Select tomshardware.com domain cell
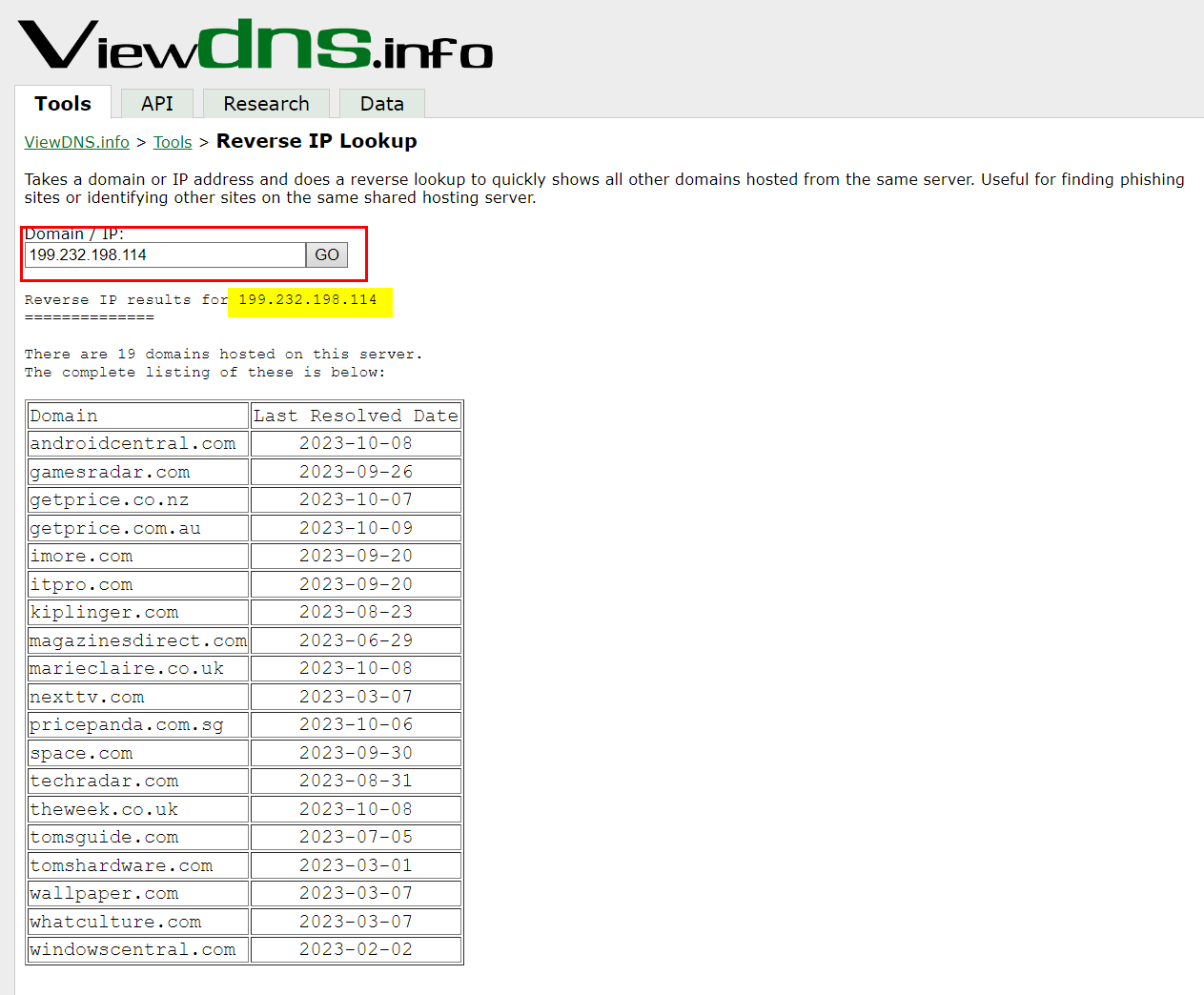The height and width of the screenshot is (995, 1204). pos(138,865)
